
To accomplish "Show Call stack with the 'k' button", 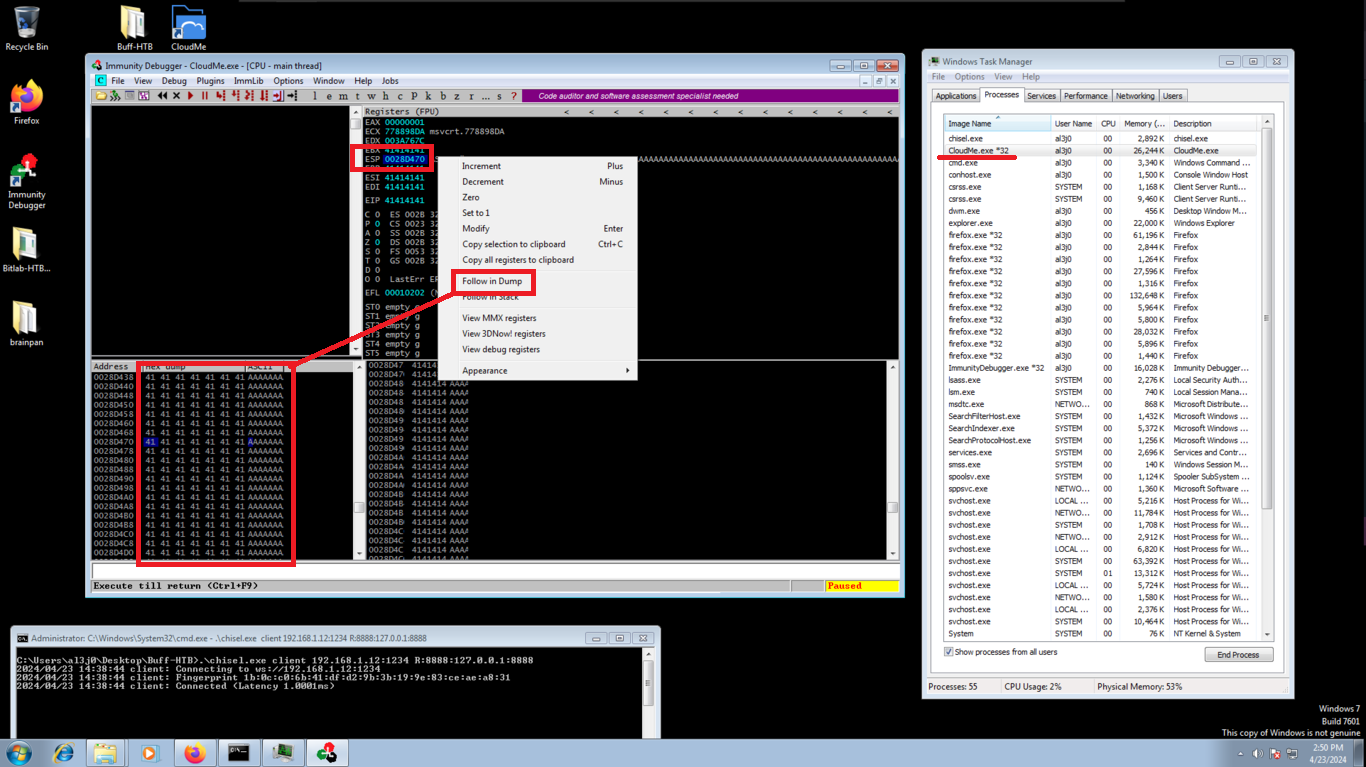I will (x=428, y=96).
